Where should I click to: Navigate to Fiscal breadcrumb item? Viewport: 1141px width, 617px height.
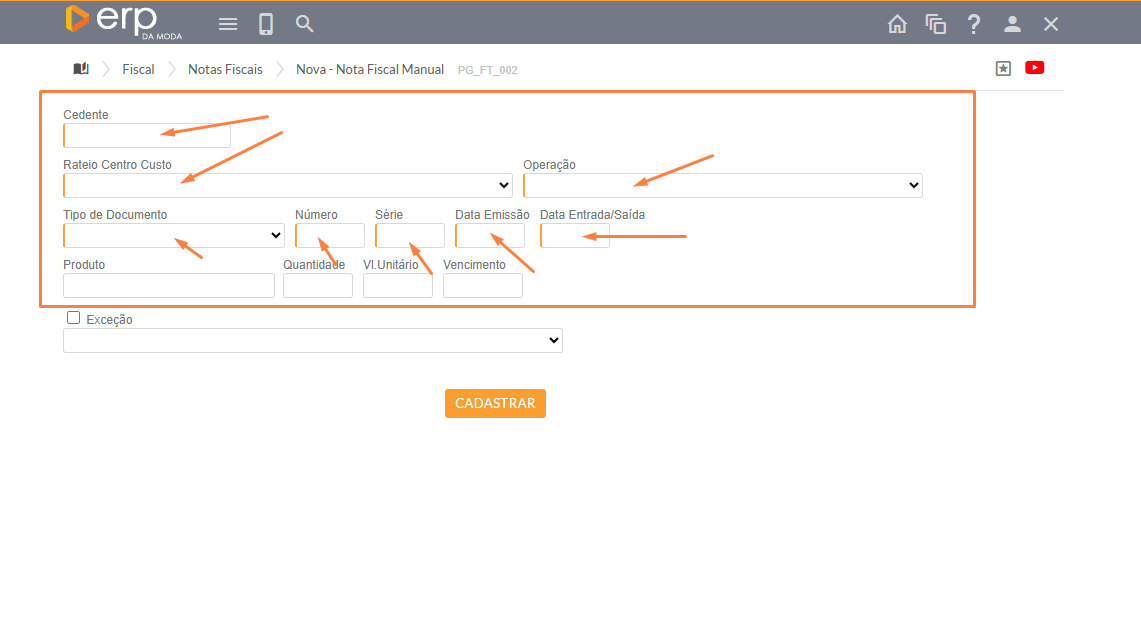click(138, 70)
